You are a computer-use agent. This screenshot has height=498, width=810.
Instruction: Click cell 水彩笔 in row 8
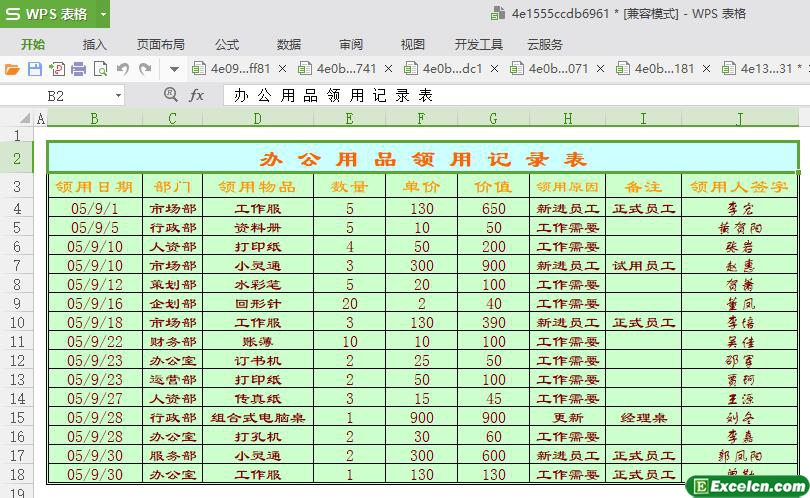pos(258,285)
